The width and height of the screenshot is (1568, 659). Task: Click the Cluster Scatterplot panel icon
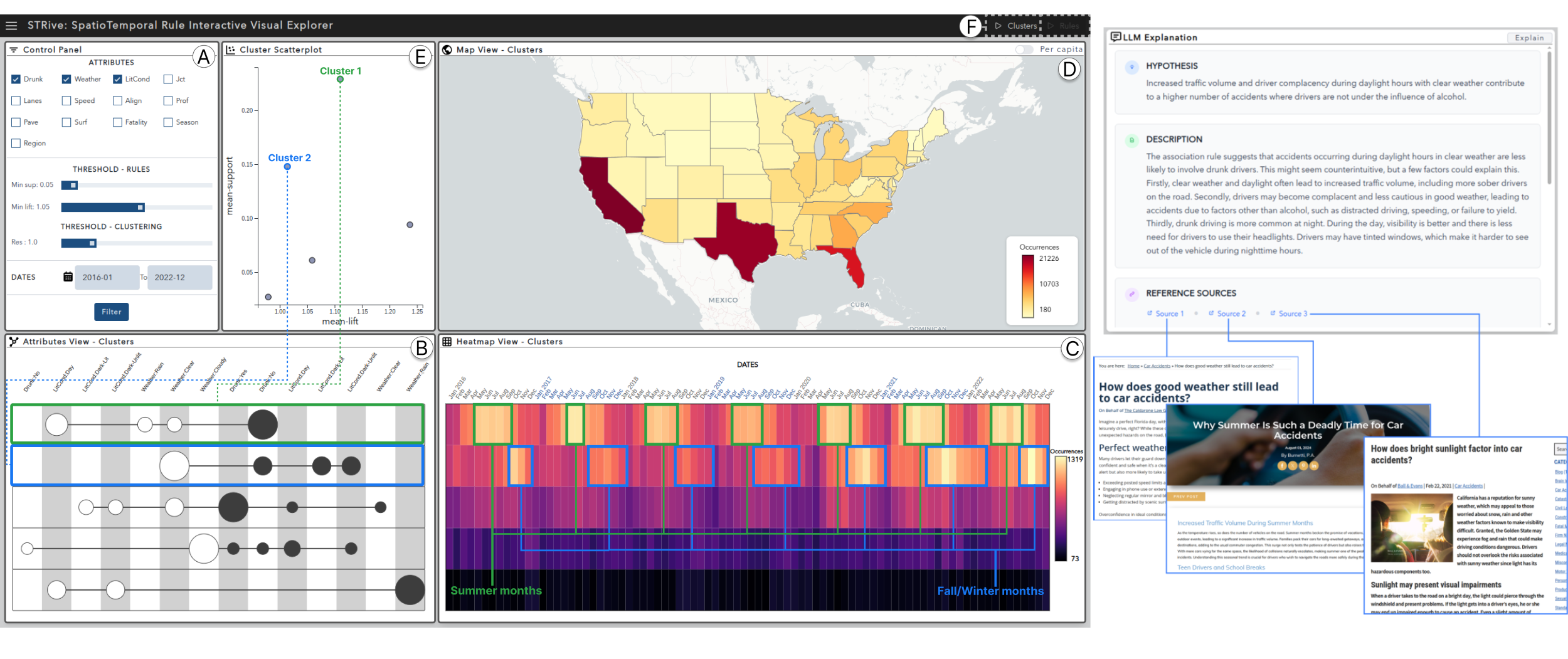tap(231, 50)
